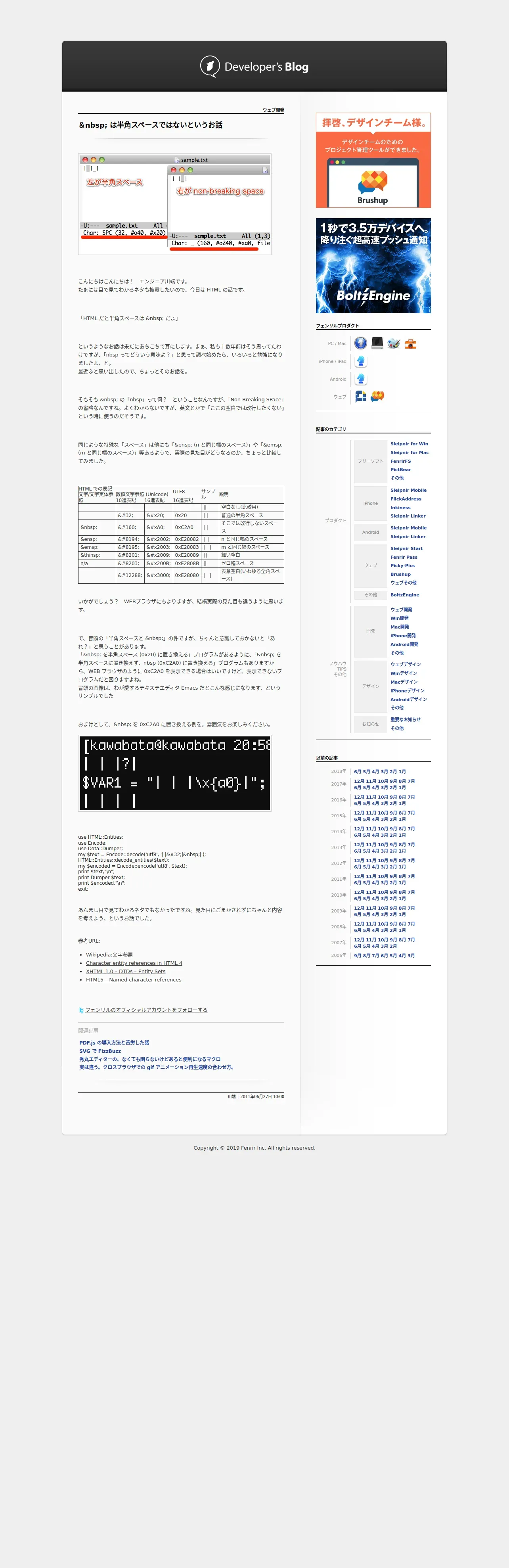
Task: Select Sleipnir for Win category
Action: [409, 444]
